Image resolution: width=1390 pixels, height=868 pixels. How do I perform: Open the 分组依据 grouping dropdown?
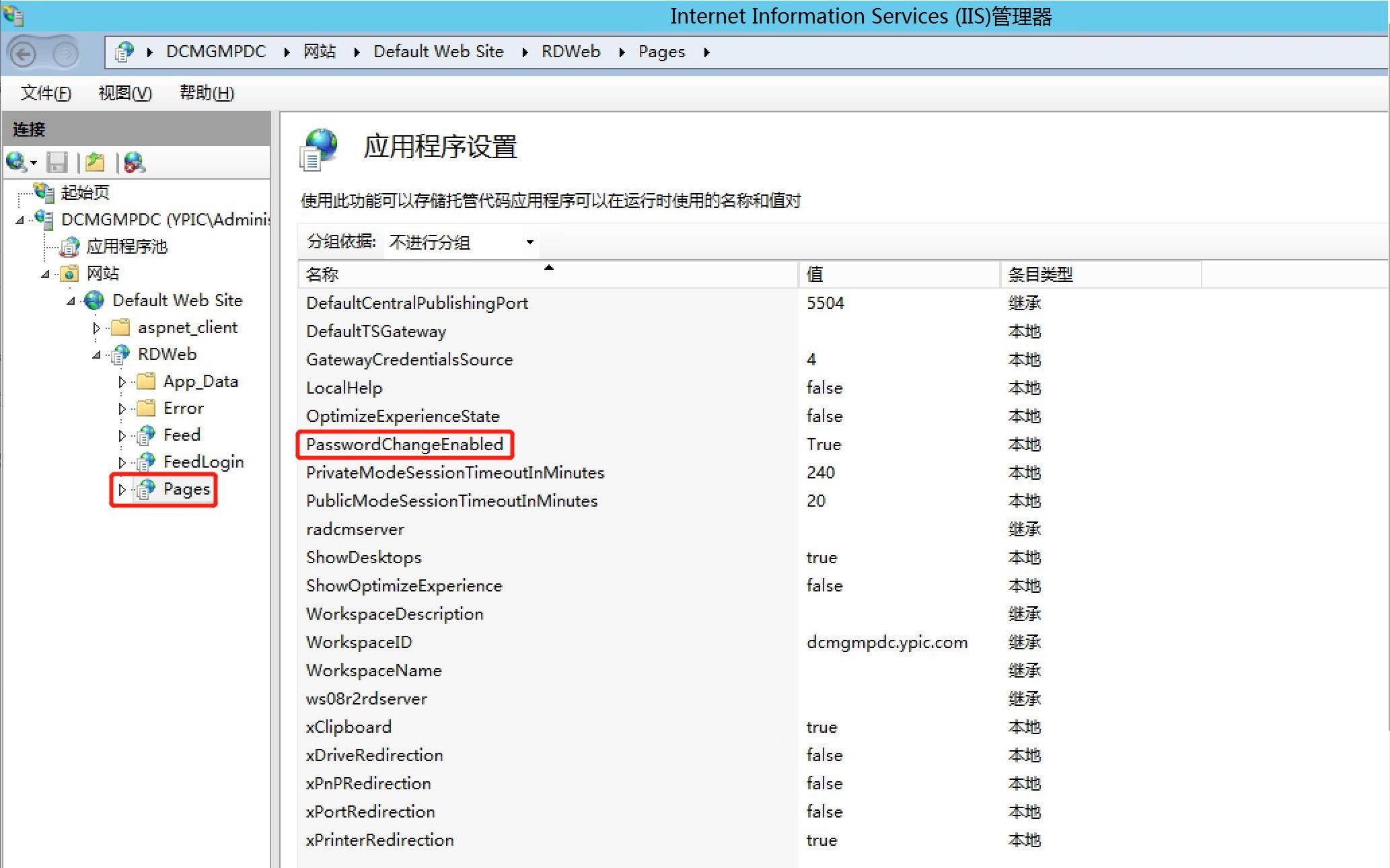pyautogui.click(x=461, y=242)
